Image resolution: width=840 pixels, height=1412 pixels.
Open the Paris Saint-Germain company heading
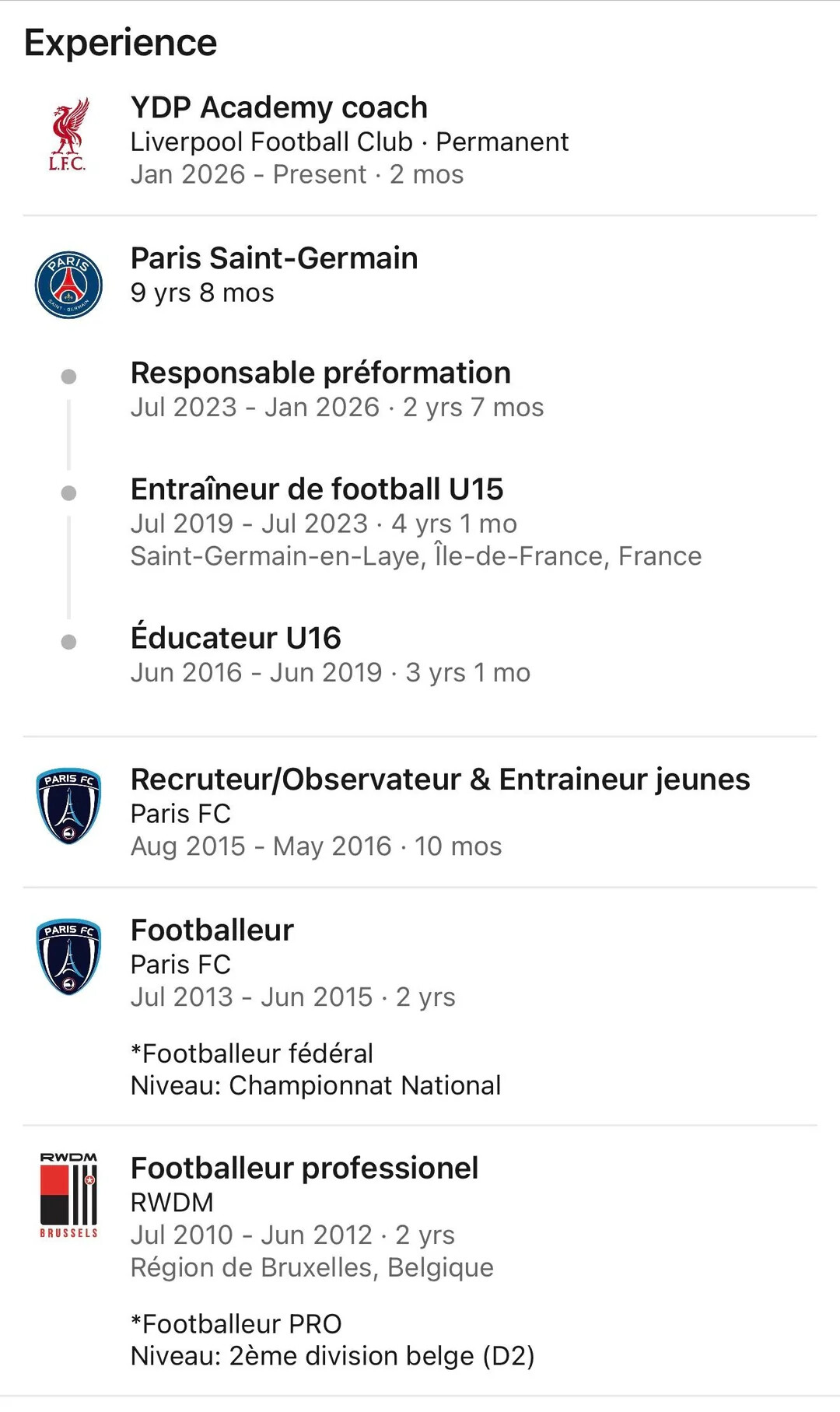coord(274,258)
